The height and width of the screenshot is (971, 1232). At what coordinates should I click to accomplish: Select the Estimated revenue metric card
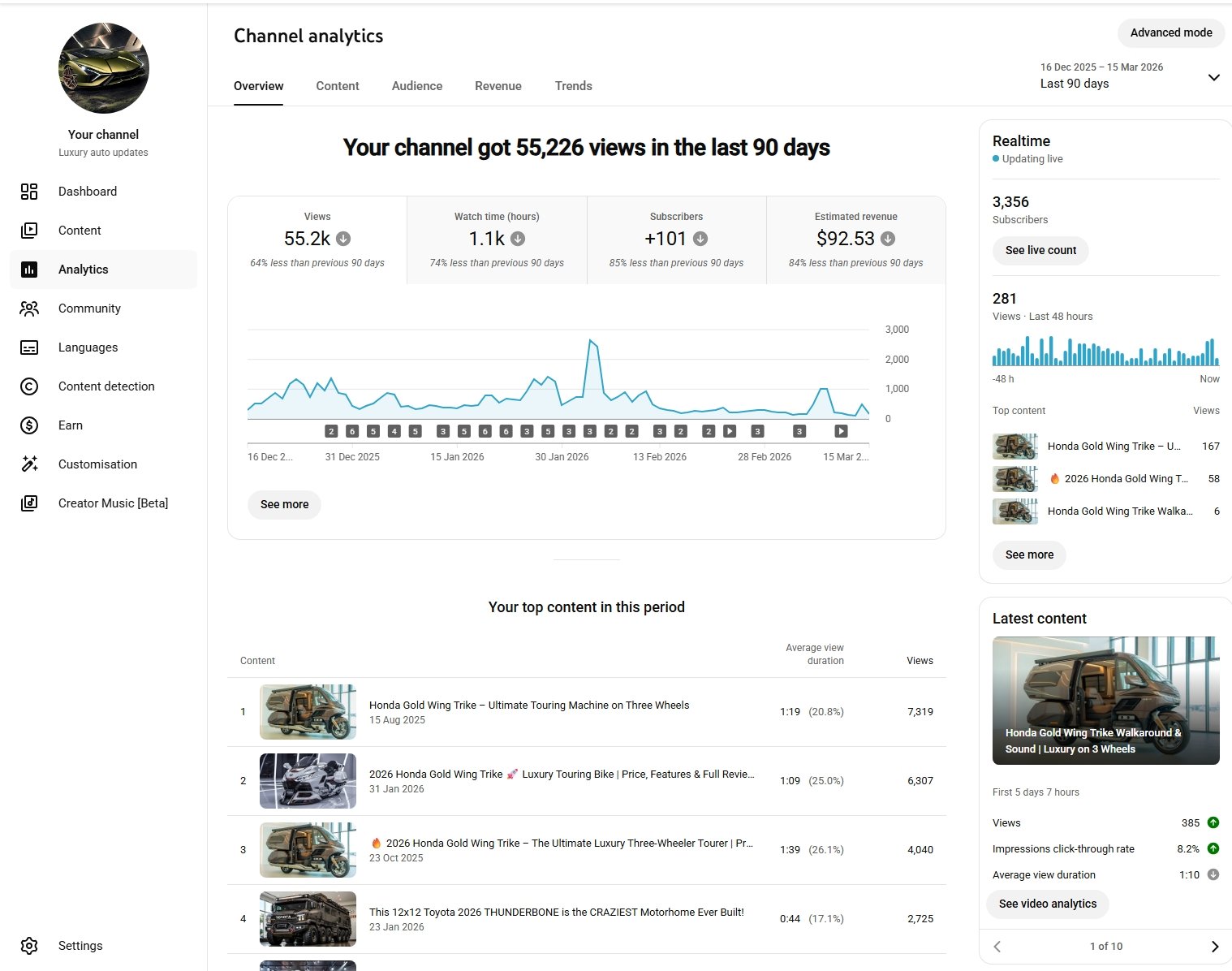pos(855,240)
